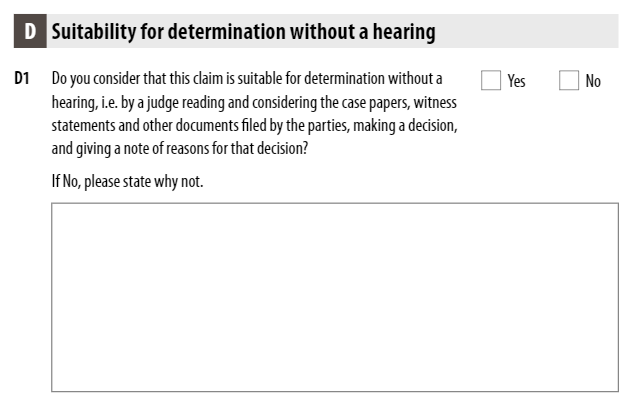
Task: Click the line starting 'statements and other documents'
Action: click(254, 126)
